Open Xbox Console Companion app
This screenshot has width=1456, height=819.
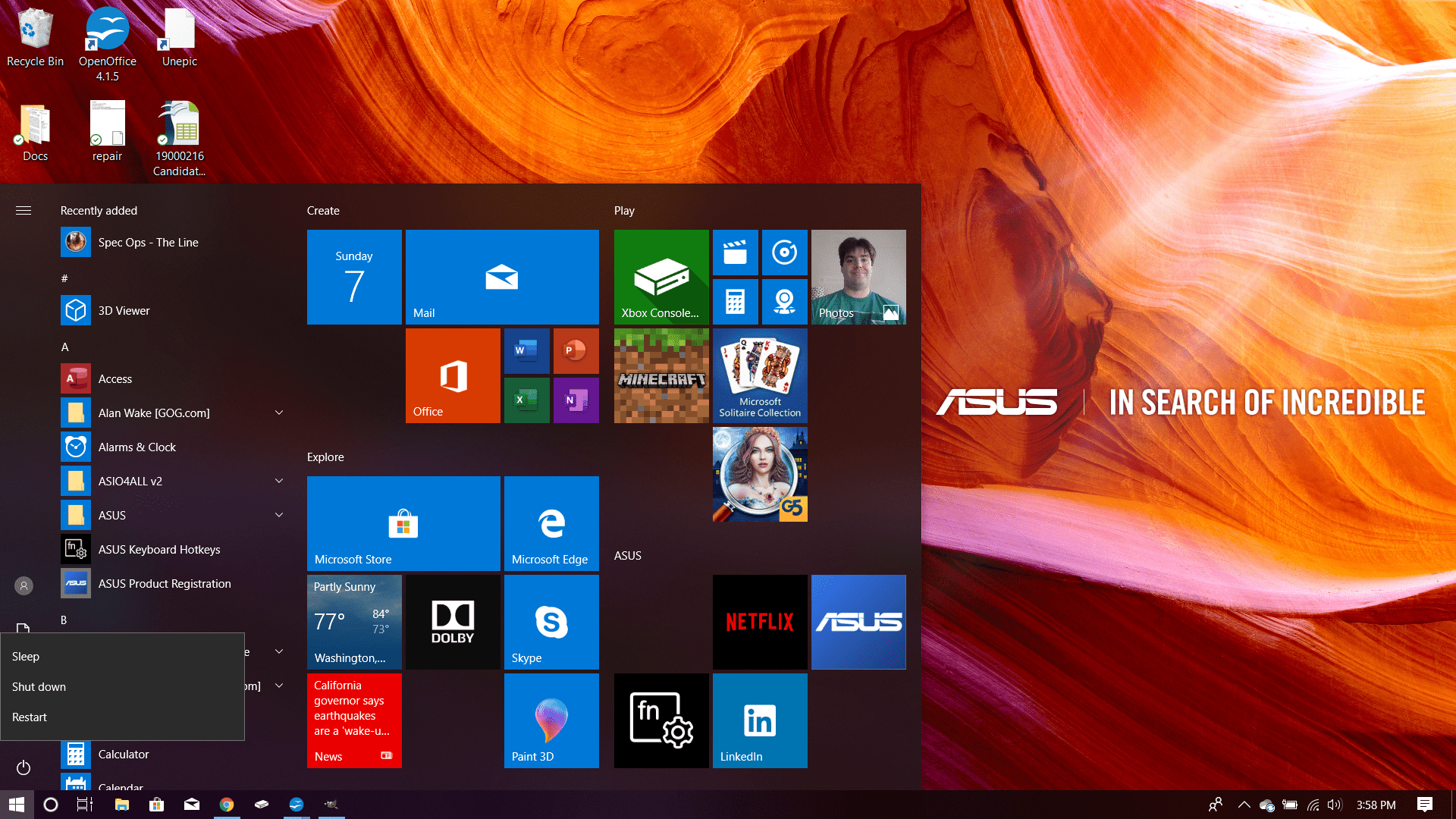[660, 275]
